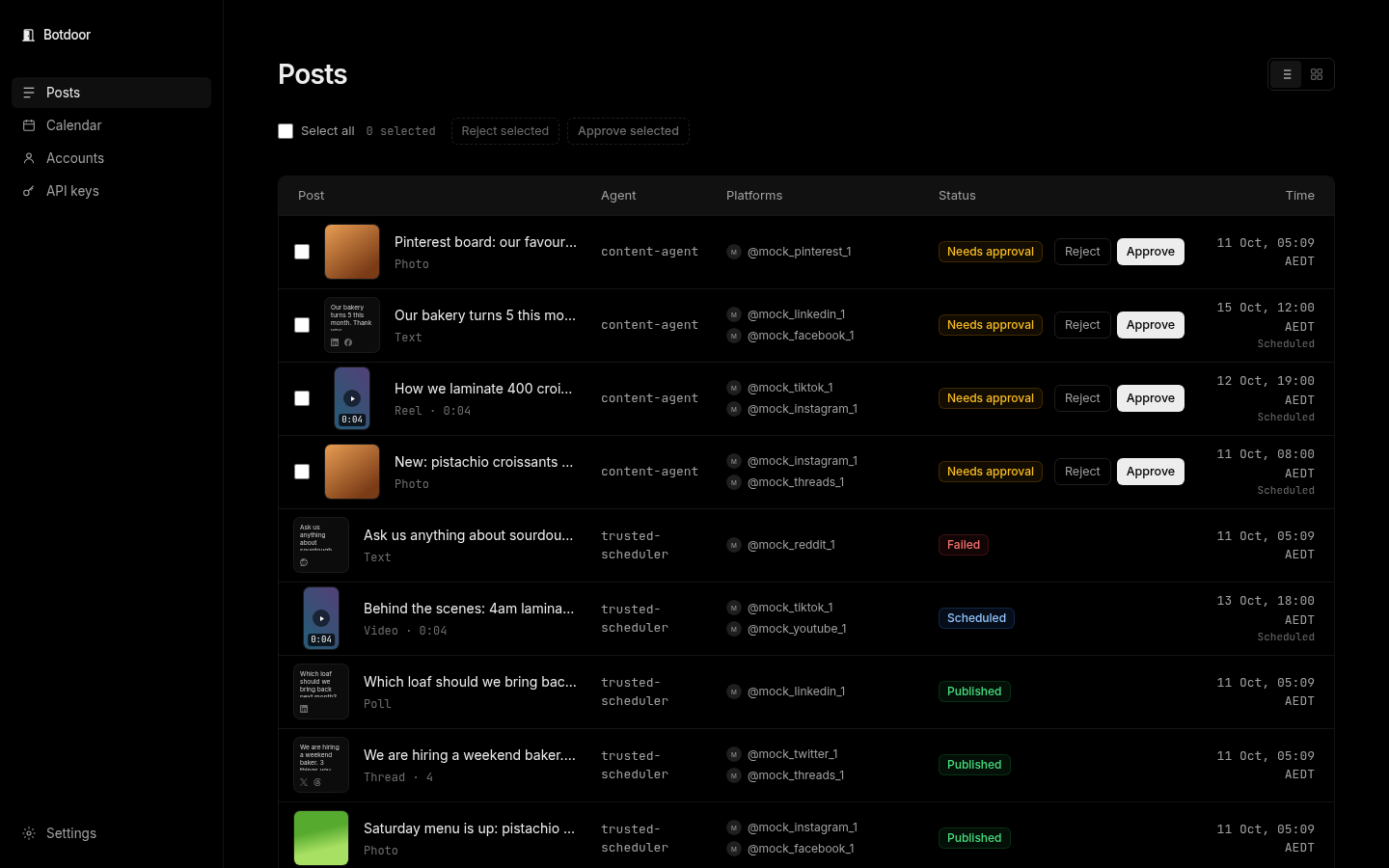The width and height of the screenshot is (1389, 868).
Task: Check the Our bakery turns 5 post checkbox
Action: (302, 325)
